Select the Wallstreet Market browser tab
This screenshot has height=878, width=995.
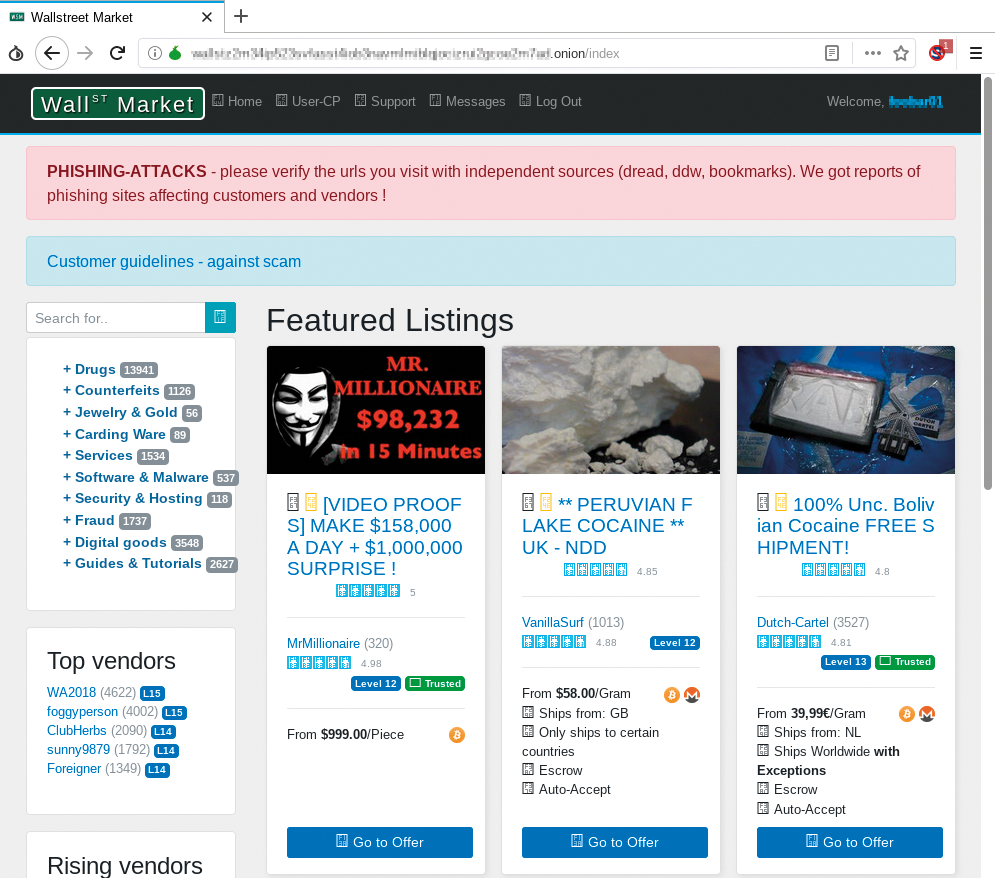(112, 17)
